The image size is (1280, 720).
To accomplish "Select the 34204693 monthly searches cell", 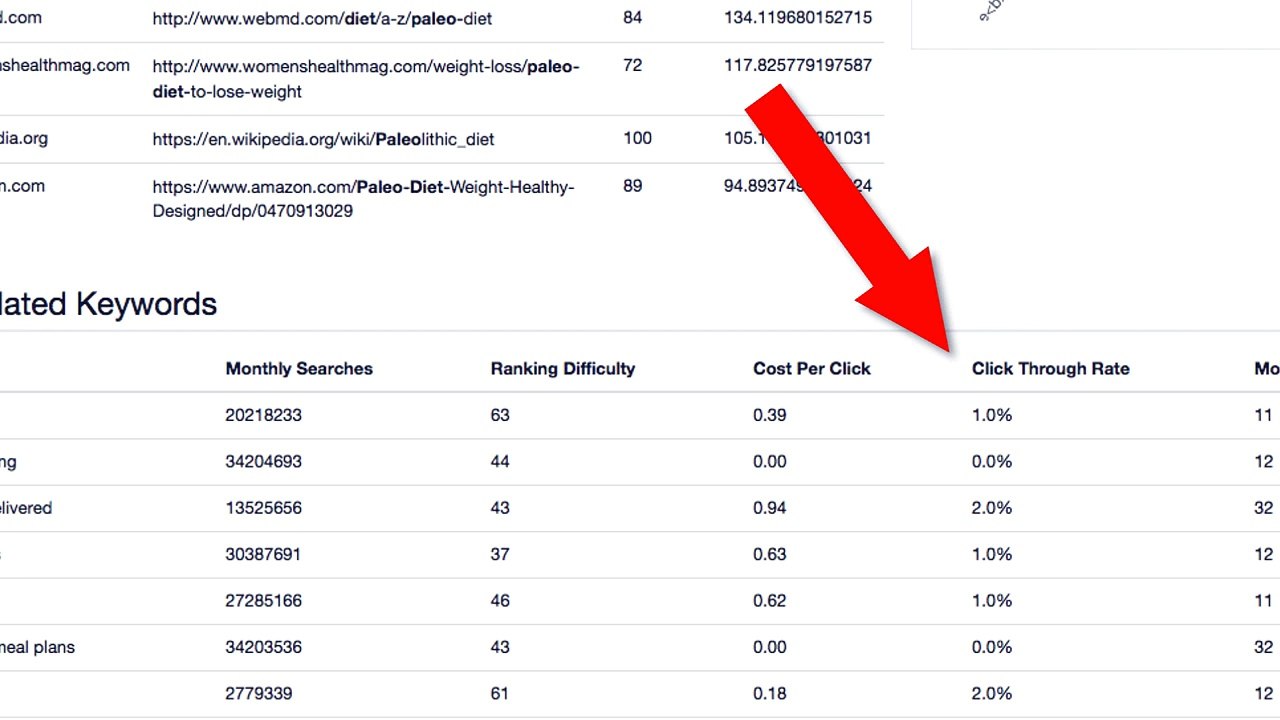I will (x=263, y=461).
